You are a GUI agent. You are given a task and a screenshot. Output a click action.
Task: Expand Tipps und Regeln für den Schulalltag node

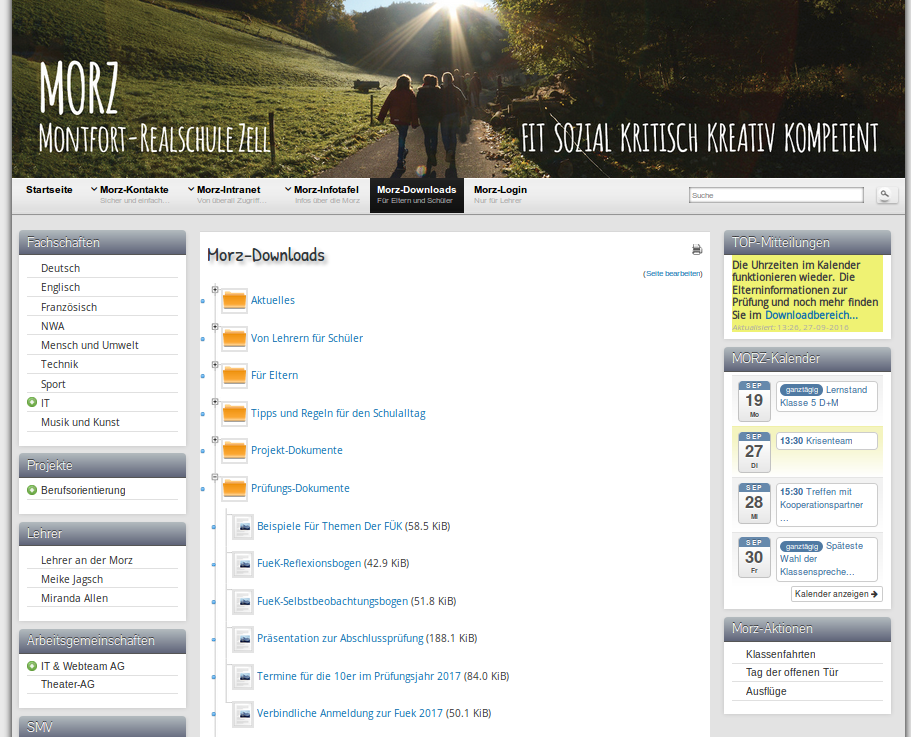(215, 402)
